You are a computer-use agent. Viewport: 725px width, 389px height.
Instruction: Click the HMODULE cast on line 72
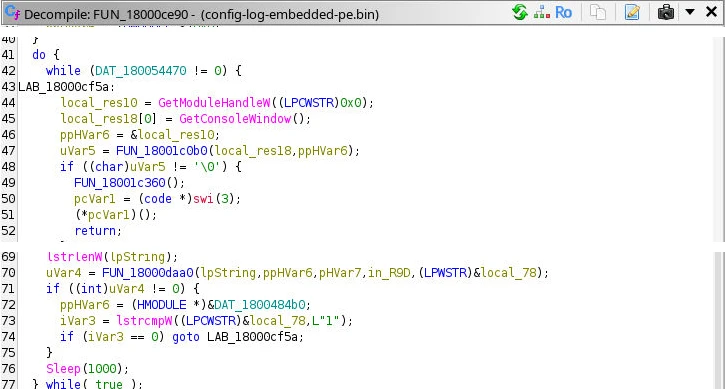[x=162, y=305]
